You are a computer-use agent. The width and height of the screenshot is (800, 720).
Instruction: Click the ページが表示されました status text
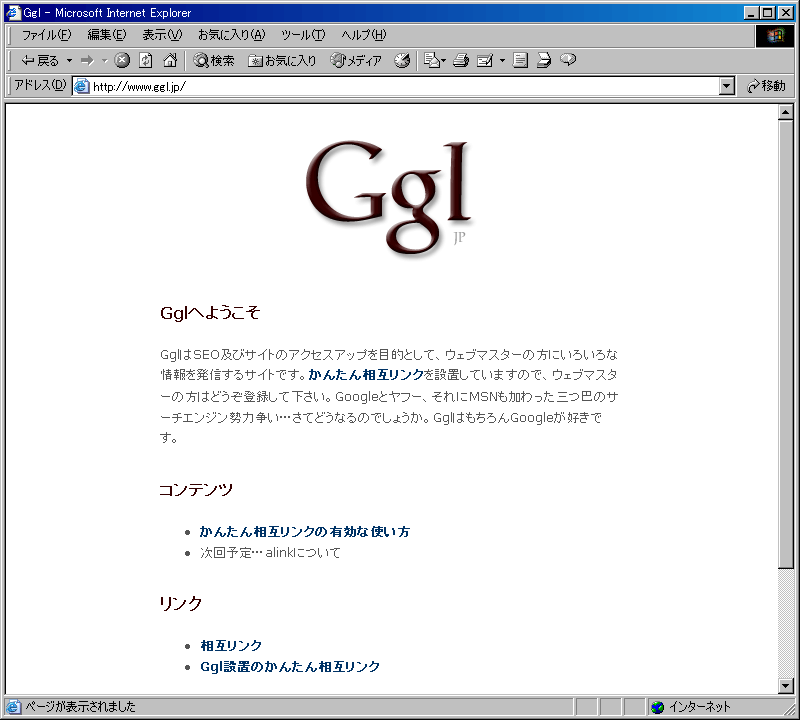pyautogui.click(x=80, y=707)
